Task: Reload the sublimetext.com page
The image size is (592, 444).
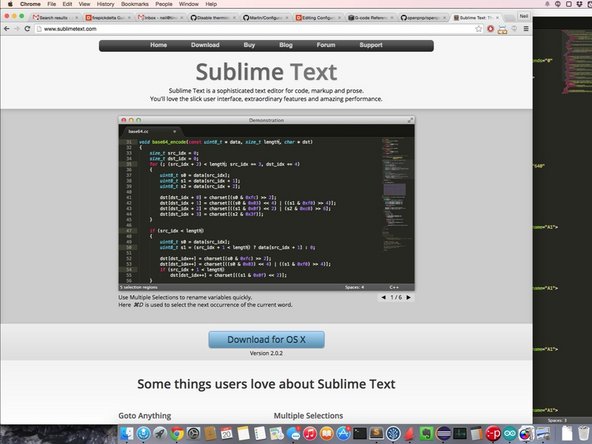Action: click(x=27, y=29)
